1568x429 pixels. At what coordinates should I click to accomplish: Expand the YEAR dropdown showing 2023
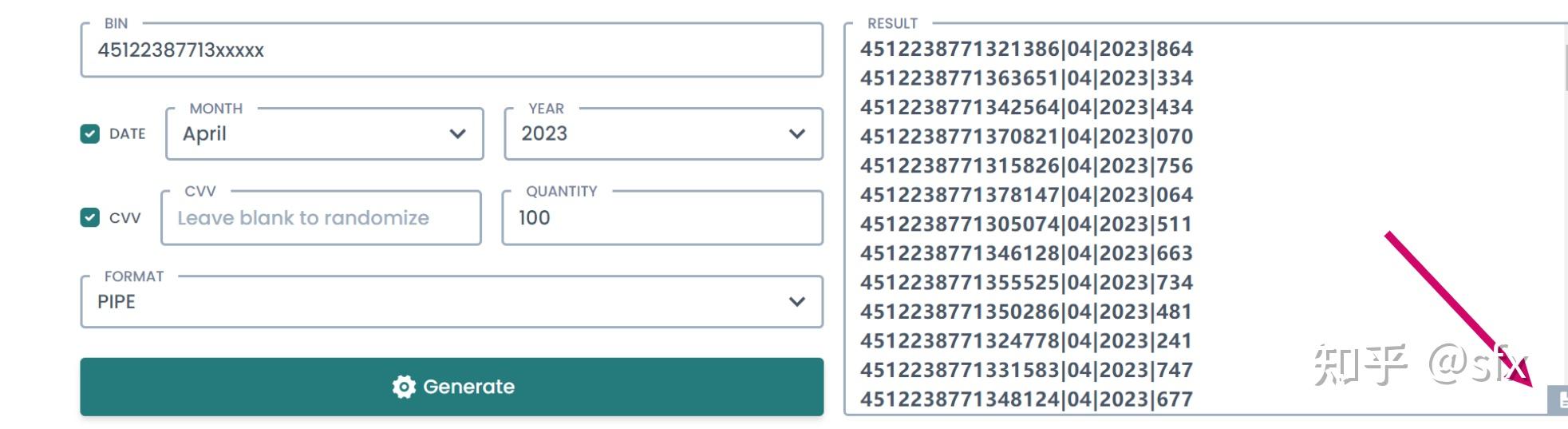click(662, 134)
